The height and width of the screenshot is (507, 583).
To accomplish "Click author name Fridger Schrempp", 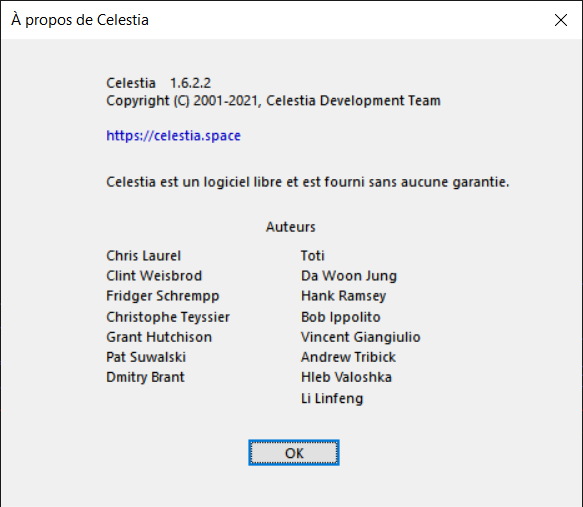I will [x=163, y=296].
